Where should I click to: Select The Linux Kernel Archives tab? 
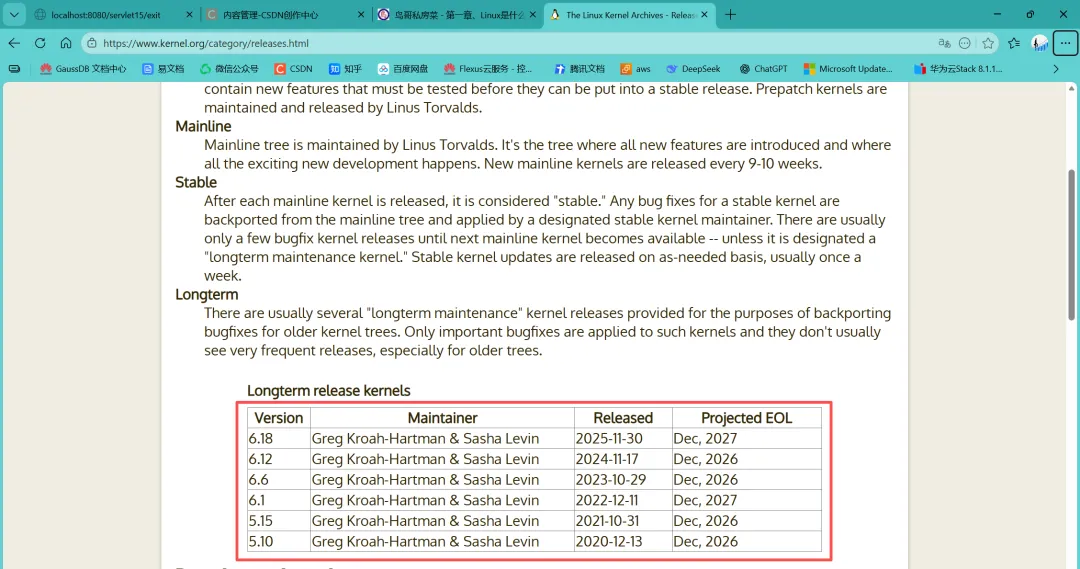631,14
